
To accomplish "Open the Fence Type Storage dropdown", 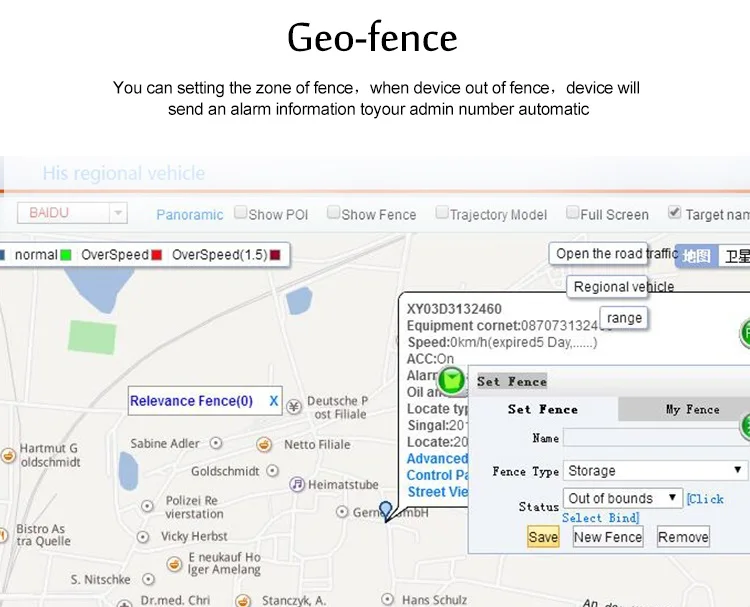I will click(655, 471).
